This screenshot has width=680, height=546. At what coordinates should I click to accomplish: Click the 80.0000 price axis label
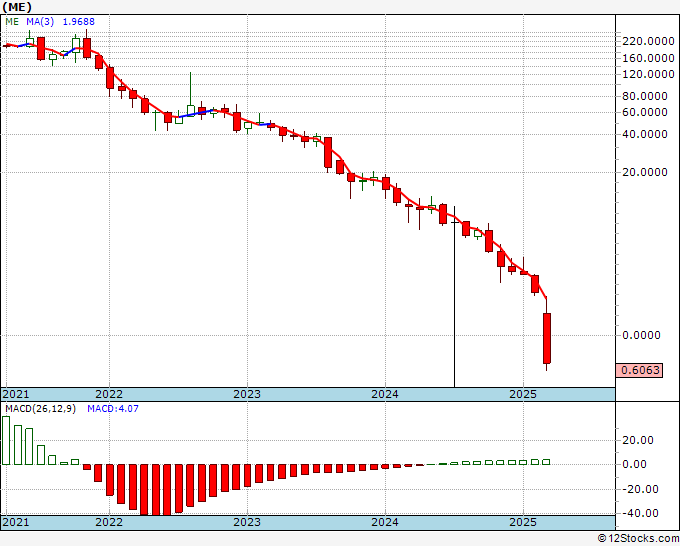click(645, 97)
